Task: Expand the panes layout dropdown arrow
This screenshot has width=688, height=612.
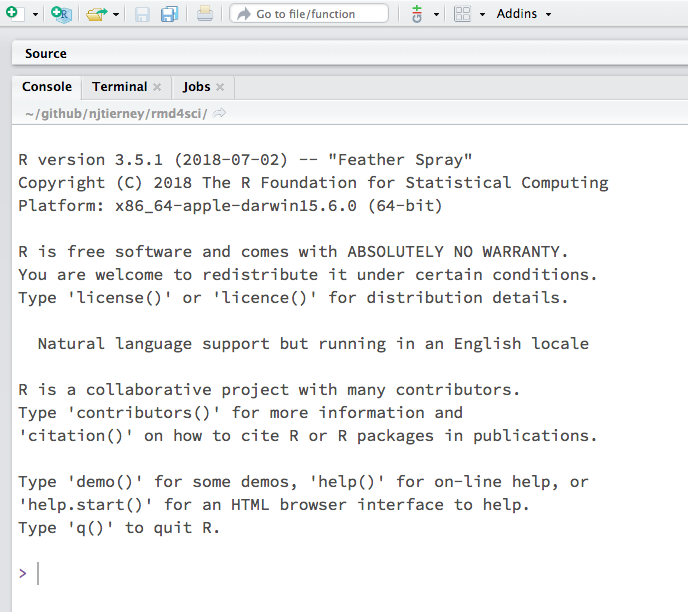Action: [x=482, y=14]
